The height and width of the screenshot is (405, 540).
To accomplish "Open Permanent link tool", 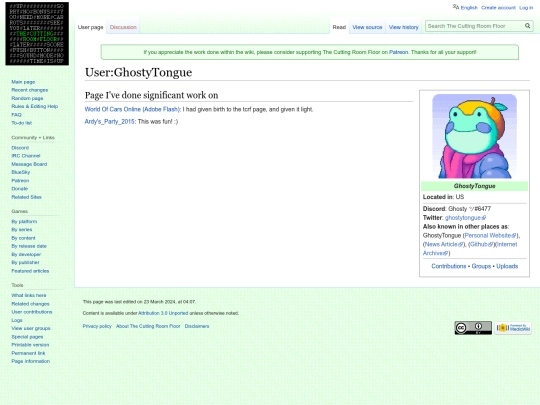I will pos(28,353).
